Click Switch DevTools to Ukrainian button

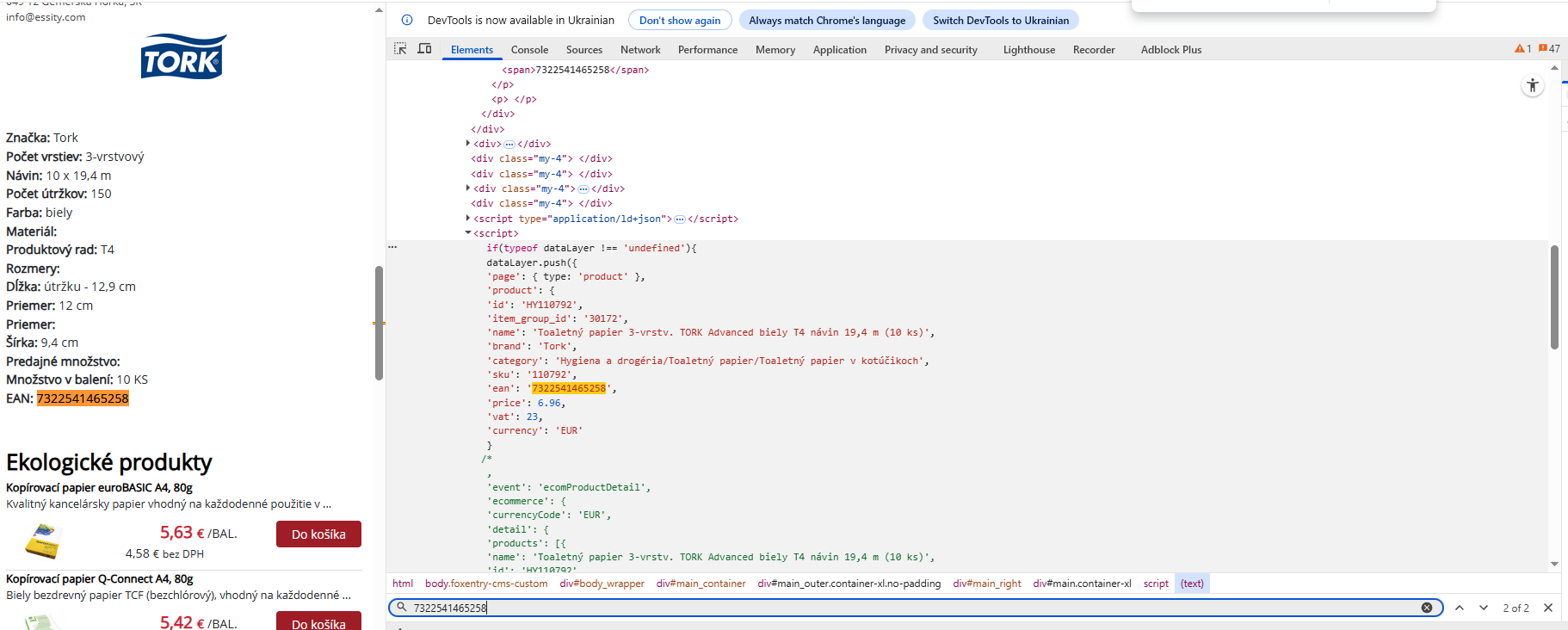(x=1001, y=21)
